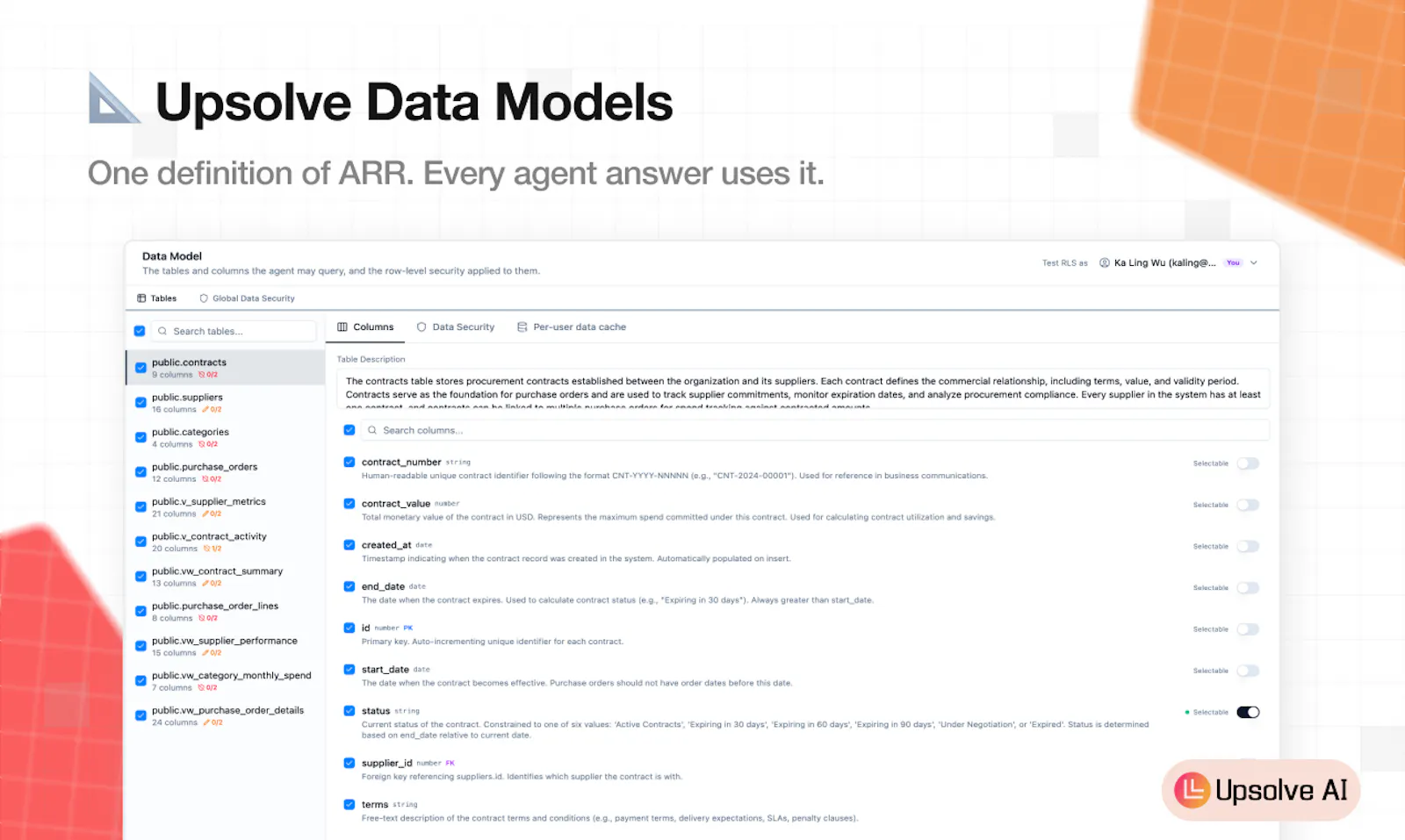Click the 0/2 badge on public.categories
Image resolution: width=1405 pixels, height=840 pixels.
[207, 444]
